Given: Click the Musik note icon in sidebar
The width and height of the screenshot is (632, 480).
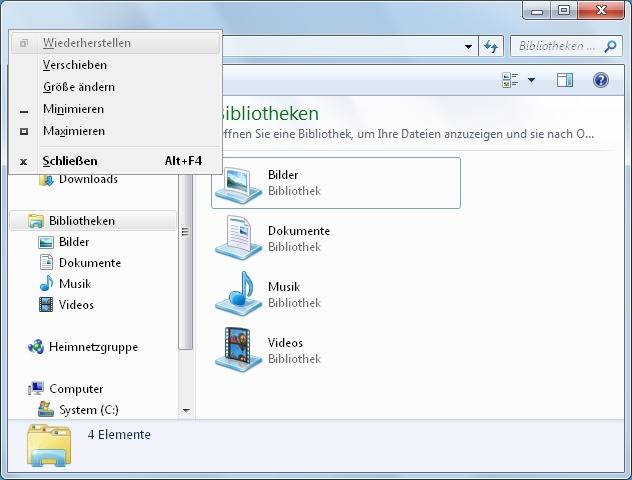Looking at the screenshot, I should tap(46, 283).
